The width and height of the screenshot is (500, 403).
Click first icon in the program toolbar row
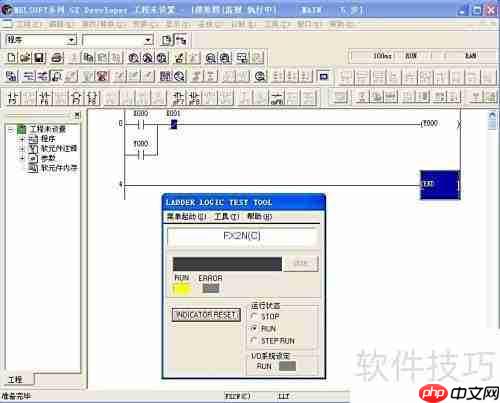click(x=12, y=76)
